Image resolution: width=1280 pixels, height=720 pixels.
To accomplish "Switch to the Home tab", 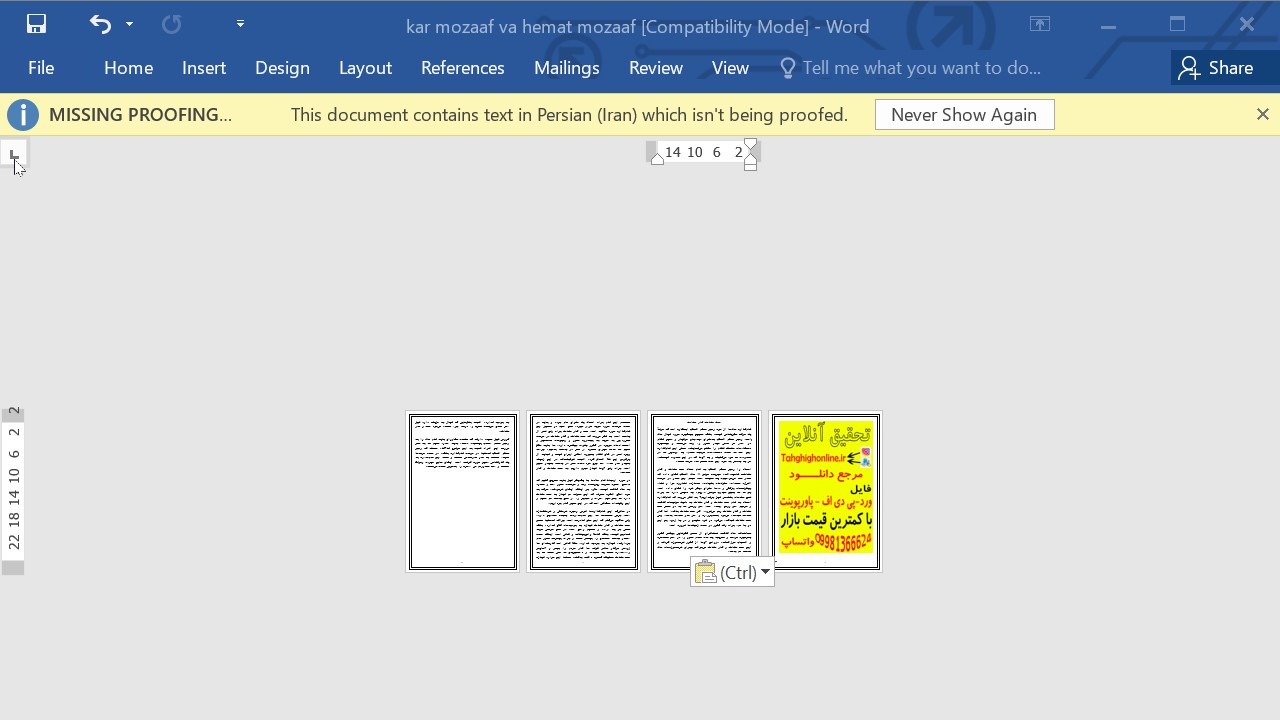I will pyautogui.click(x=128, y=68).
